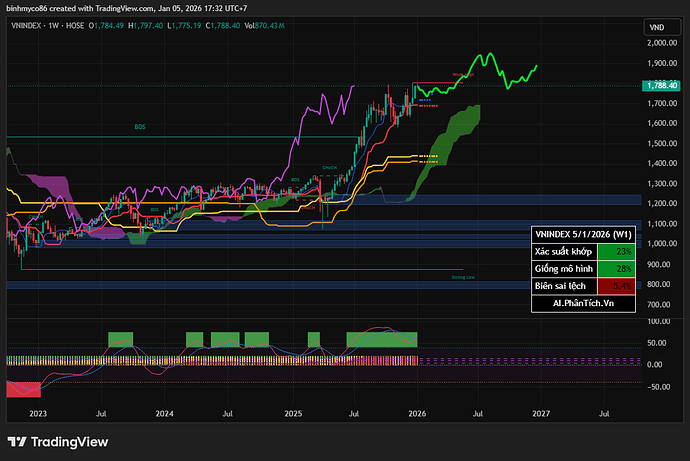690x461 pixels.
Task: Select the 2023 marker on time axis
Action: (38, 411)
